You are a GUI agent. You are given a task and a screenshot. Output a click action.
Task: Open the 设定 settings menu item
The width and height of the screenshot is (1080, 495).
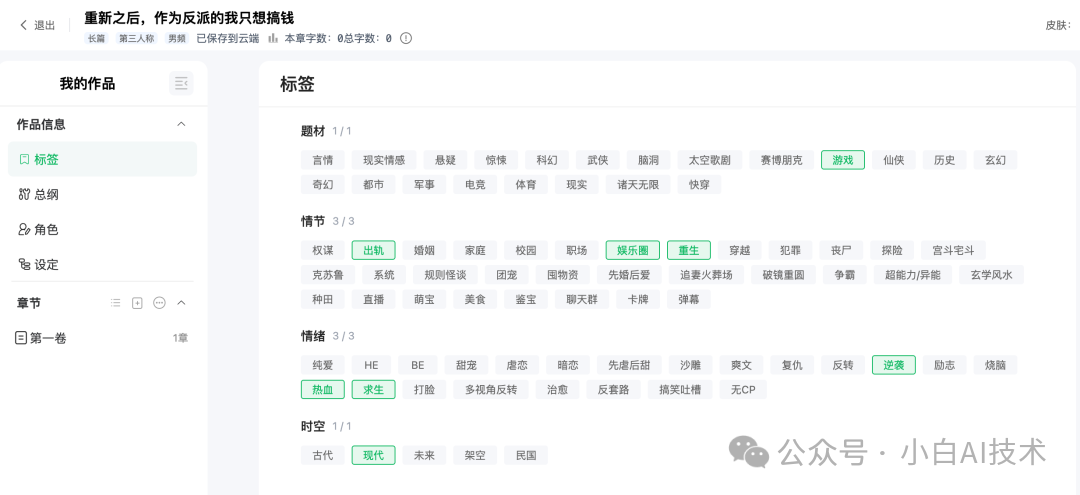(103, 264)
